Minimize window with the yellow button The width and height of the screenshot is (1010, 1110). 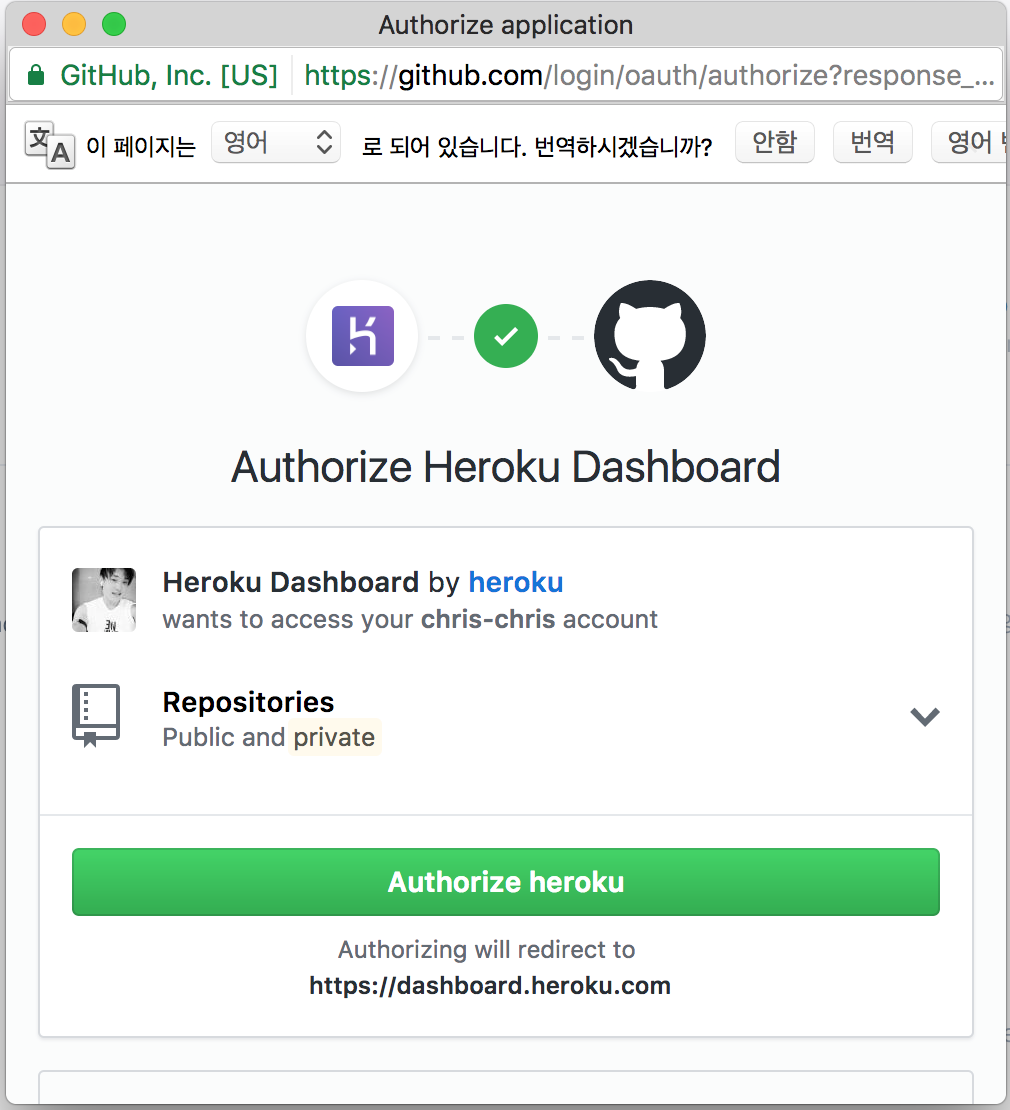pos(74,24)
